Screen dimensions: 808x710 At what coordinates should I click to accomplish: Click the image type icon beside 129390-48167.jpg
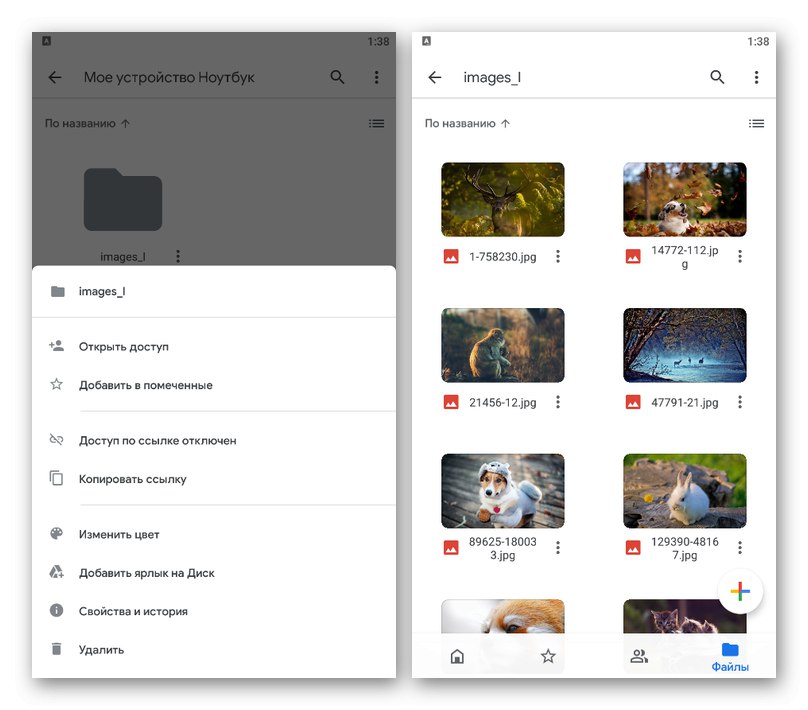pyautogui.click(x=633, y=548)
